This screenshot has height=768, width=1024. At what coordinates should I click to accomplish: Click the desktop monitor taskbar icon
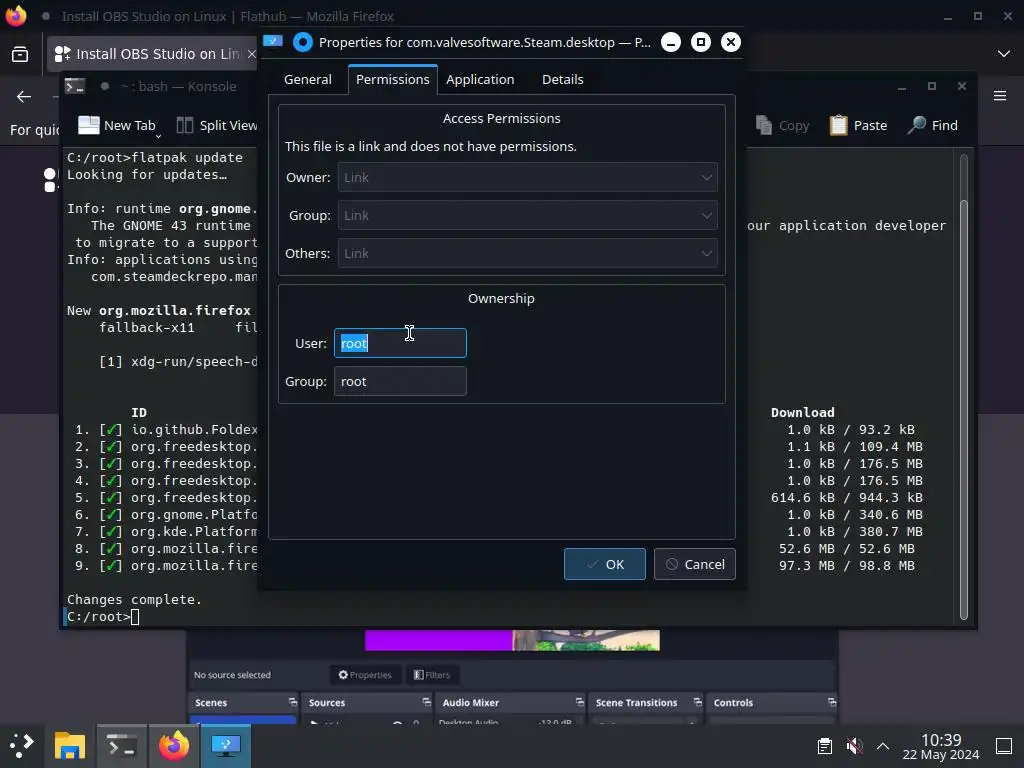coord(226,745)
